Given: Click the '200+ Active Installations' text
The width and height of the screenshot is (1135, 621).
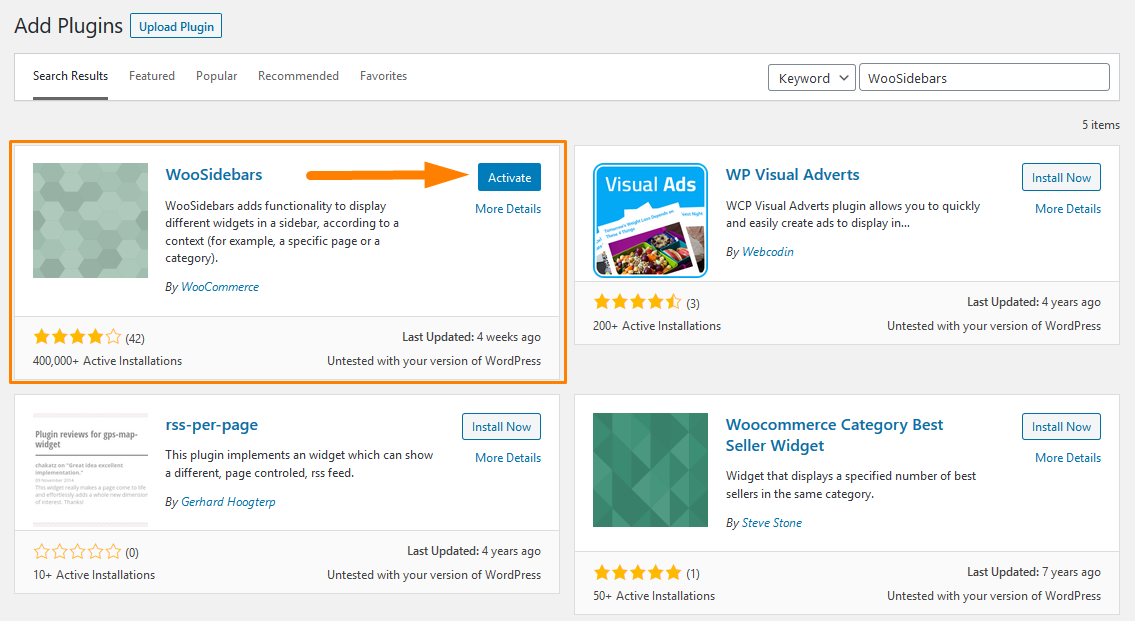Looking at the screenshot, I should point(657,326).
